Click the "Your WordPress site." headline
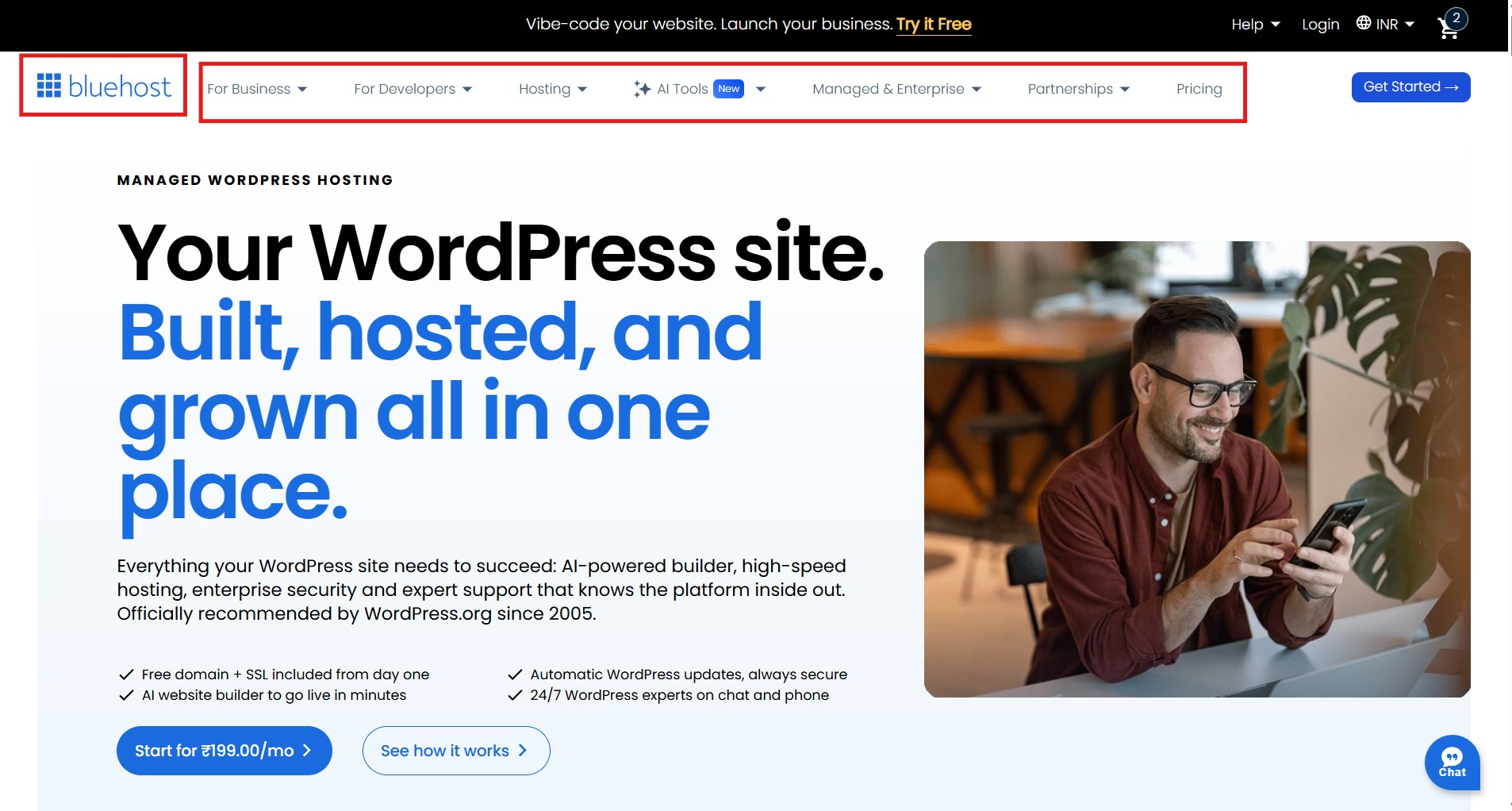Image resolution: width=1512 pixels, height=811 pixels. point(501,252)
